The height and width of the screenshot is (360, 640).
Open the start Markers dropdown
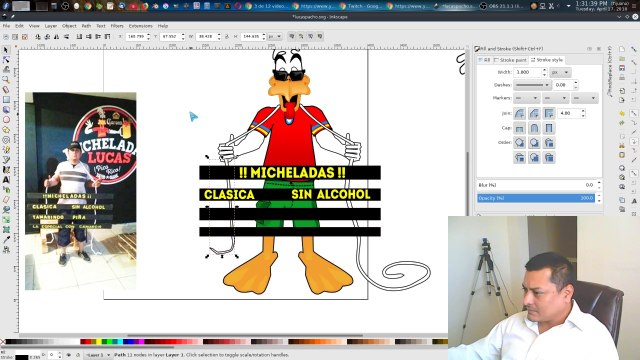tap(527, 98)
